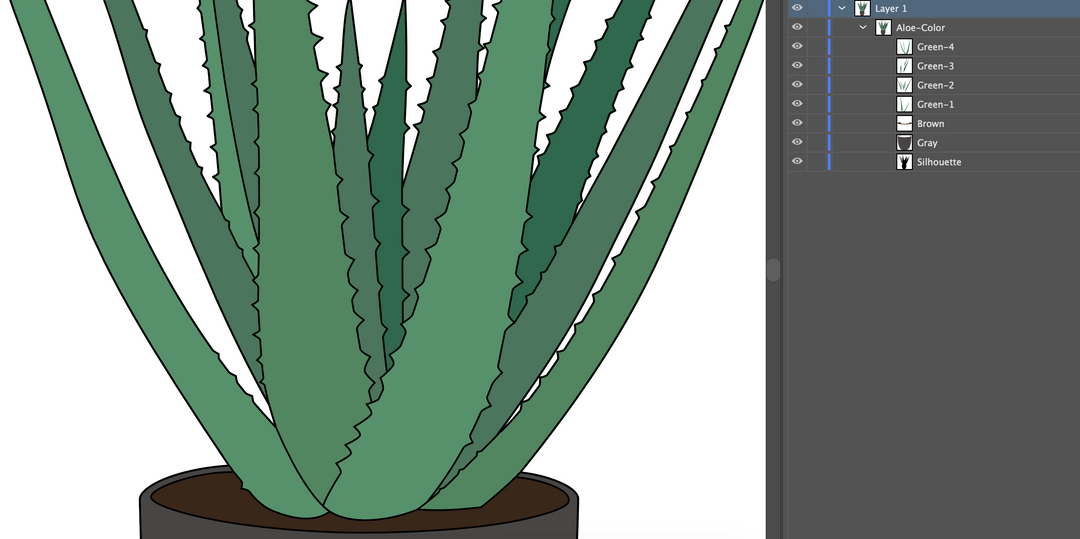Click the Gray layer thumbnail
Image resolution: width=1080 pixels, height=539 pixels.
tap(904, 143)
